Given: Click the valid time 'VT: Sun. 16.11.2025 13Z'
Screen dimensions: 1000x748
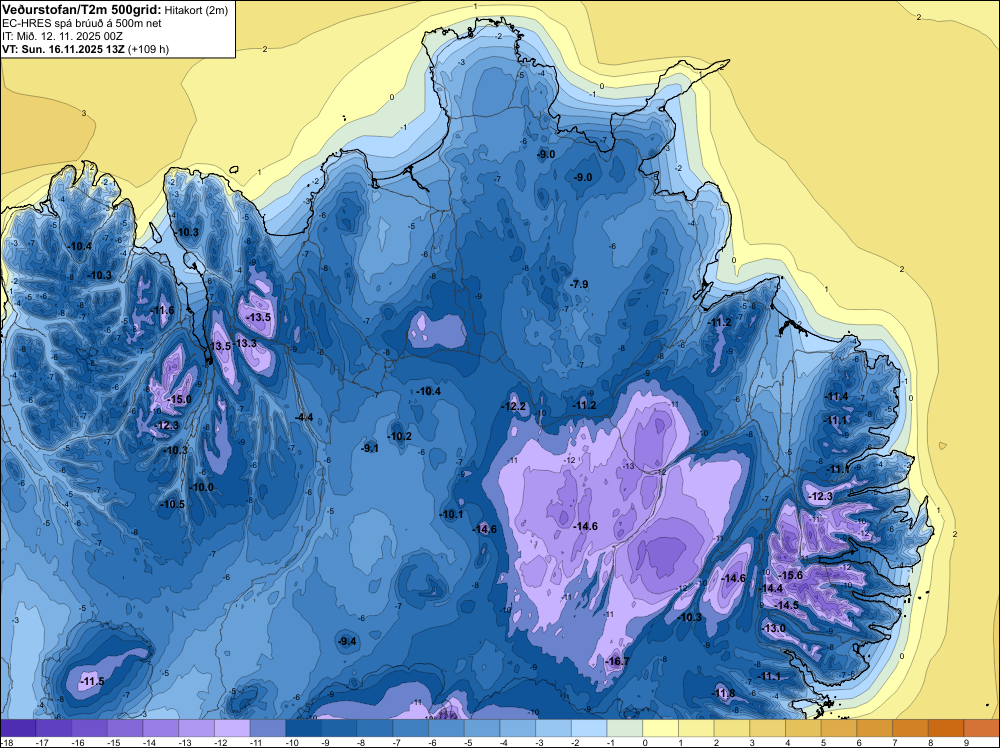Looking at the screenshot, I should click(64, 49).
